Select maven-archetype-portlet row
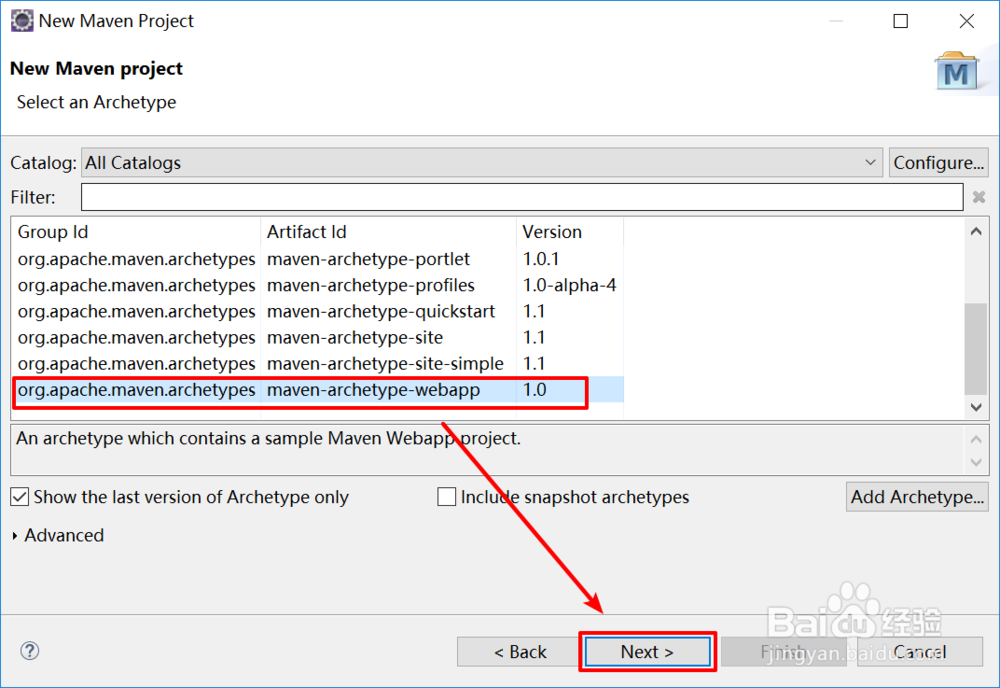This screenshot has width=1000, height=688. pyautogui.click(x=318, y=259)
